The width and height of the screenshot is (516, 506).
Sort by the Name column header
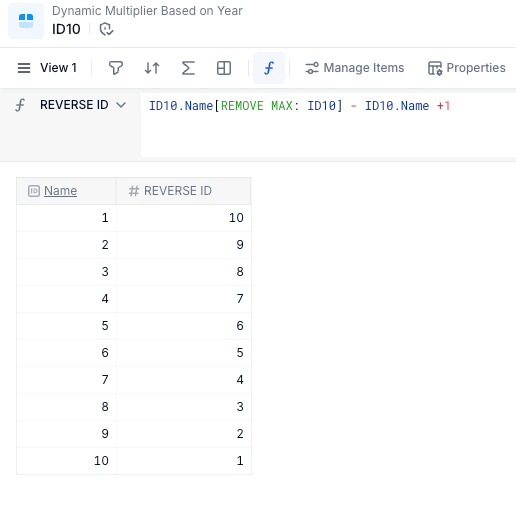coord(60,191)
